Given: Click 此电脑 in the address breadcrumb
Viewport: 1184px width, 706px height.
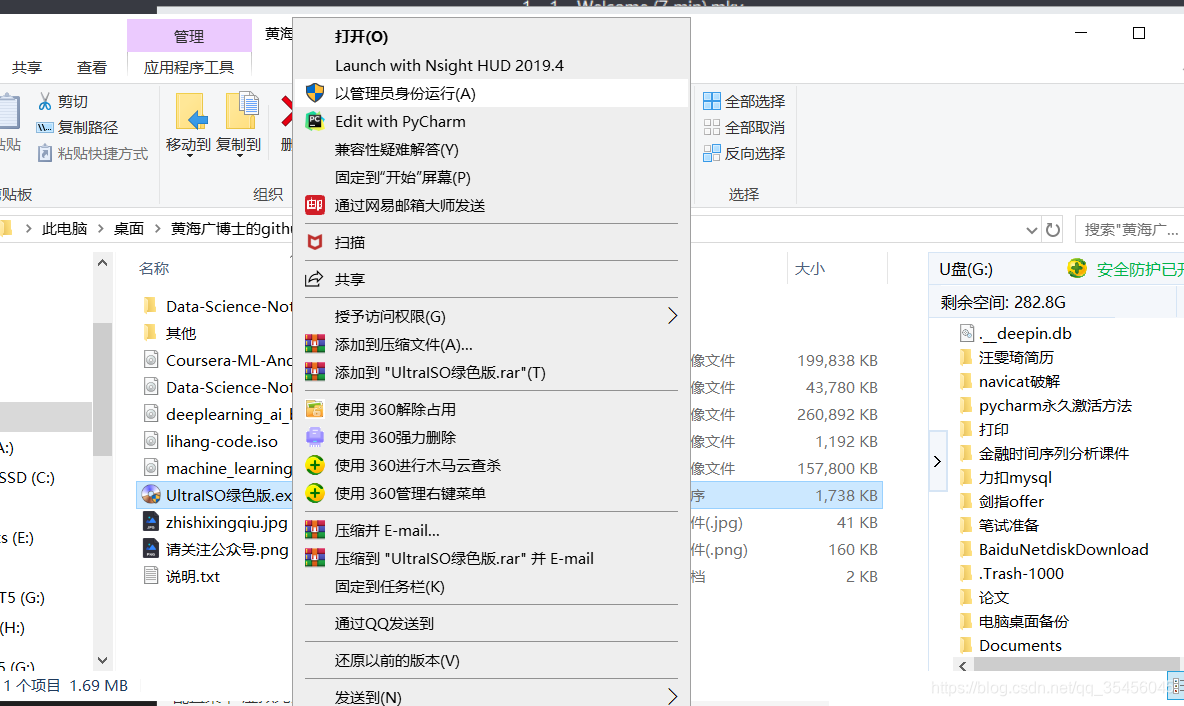Looking at the screenshot, I should [x=65, y=228].
